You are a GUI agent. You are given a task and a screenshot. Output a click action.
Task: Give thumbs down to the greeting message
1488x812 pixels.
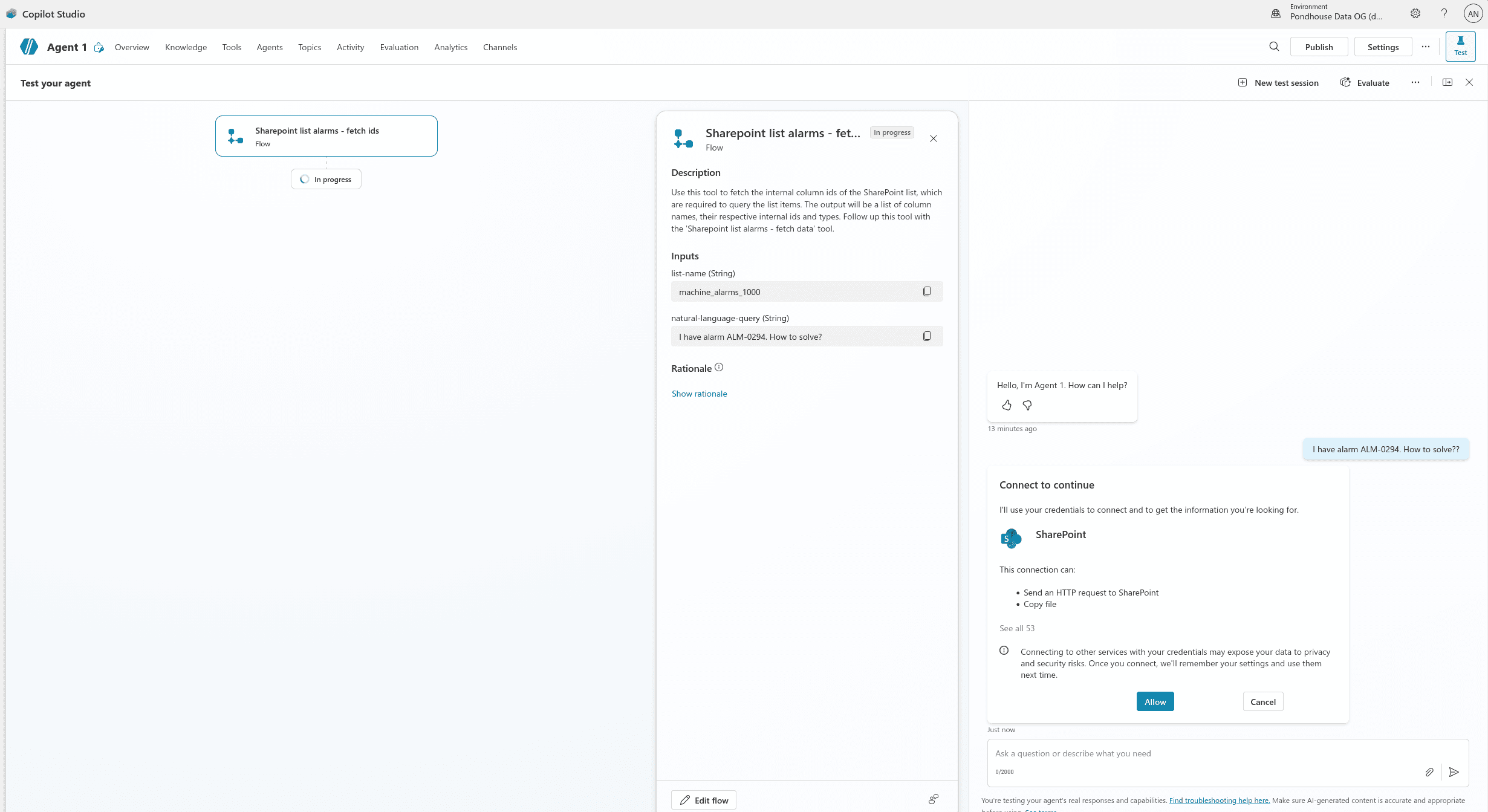click(x=1026, y=405)
